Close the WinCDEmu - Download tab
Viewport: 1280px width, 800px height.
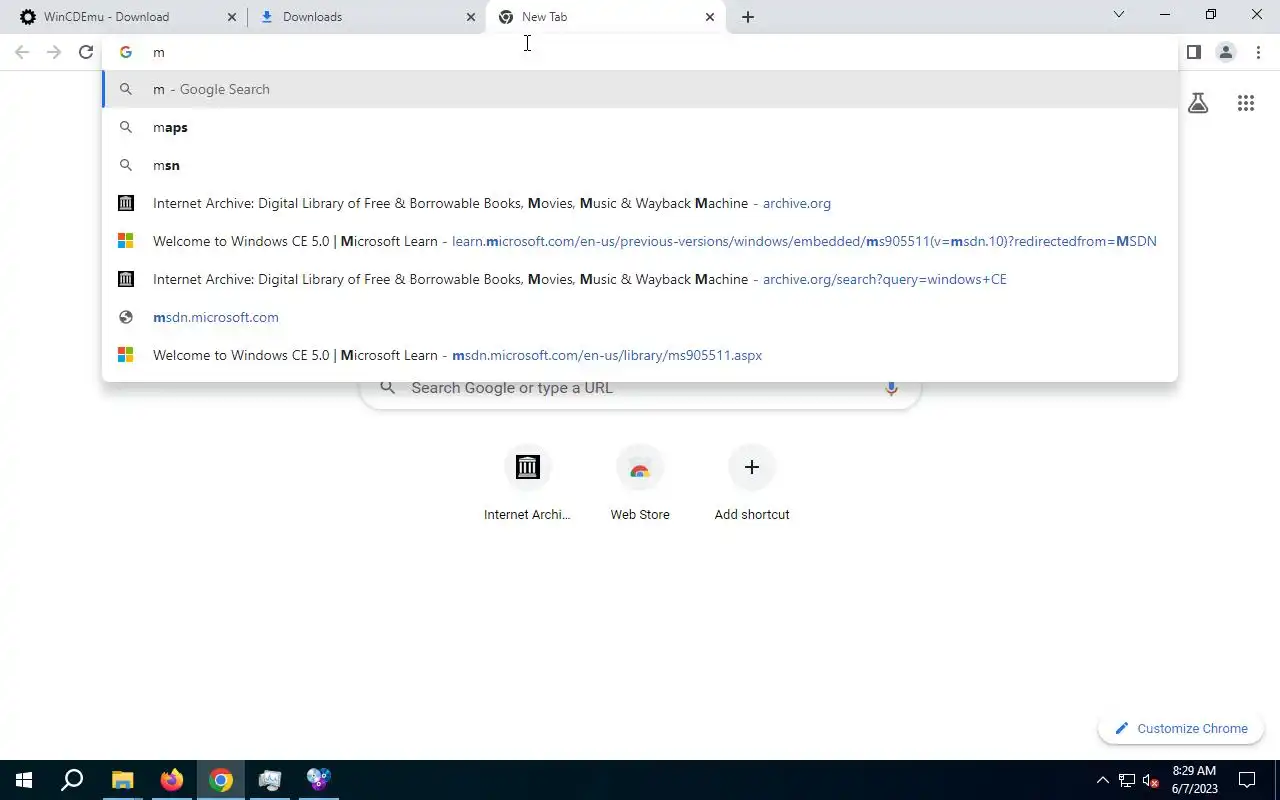(232, 17)
